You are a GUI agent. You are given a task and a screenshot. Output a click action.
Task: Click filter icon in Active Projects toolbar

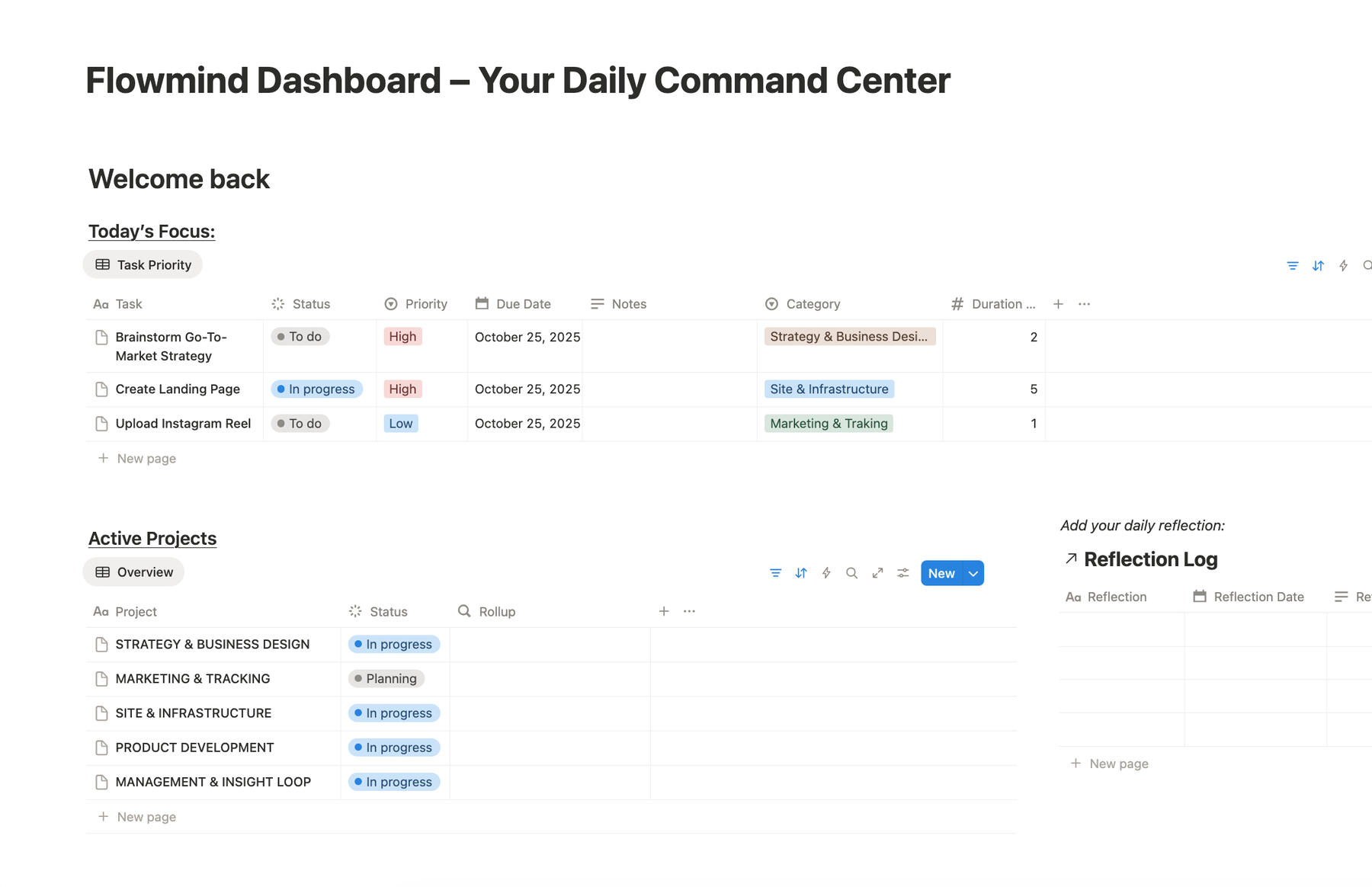[x=775, y=573]
